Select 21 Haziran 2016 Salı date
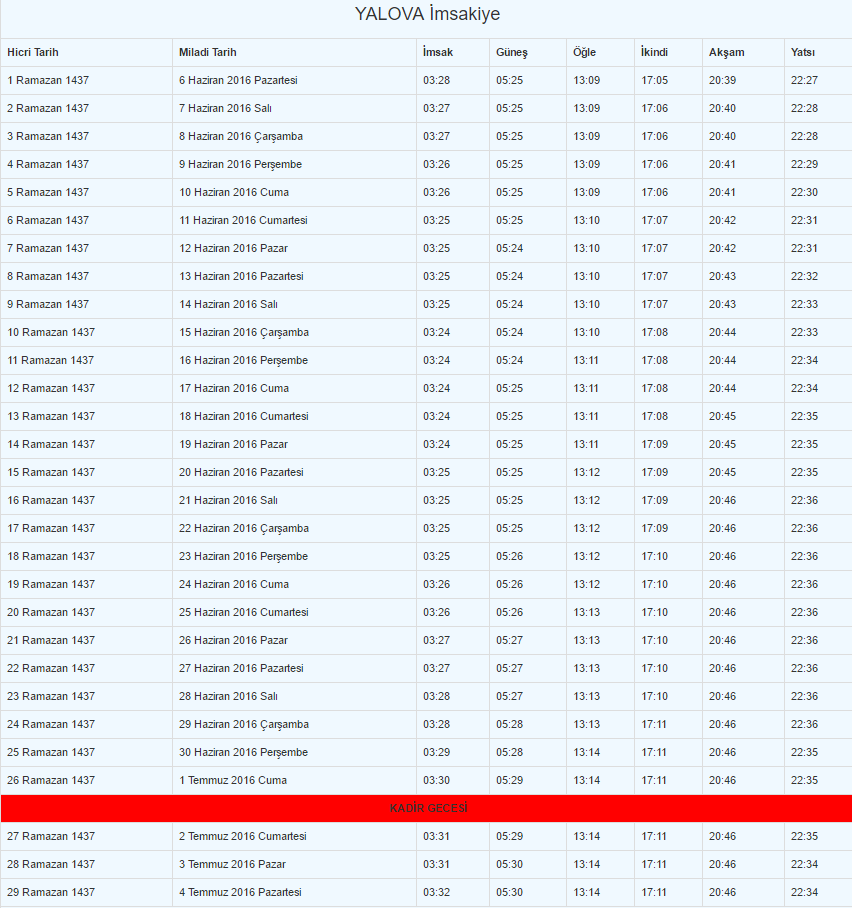The image size is (852, 911). (228, 500)
